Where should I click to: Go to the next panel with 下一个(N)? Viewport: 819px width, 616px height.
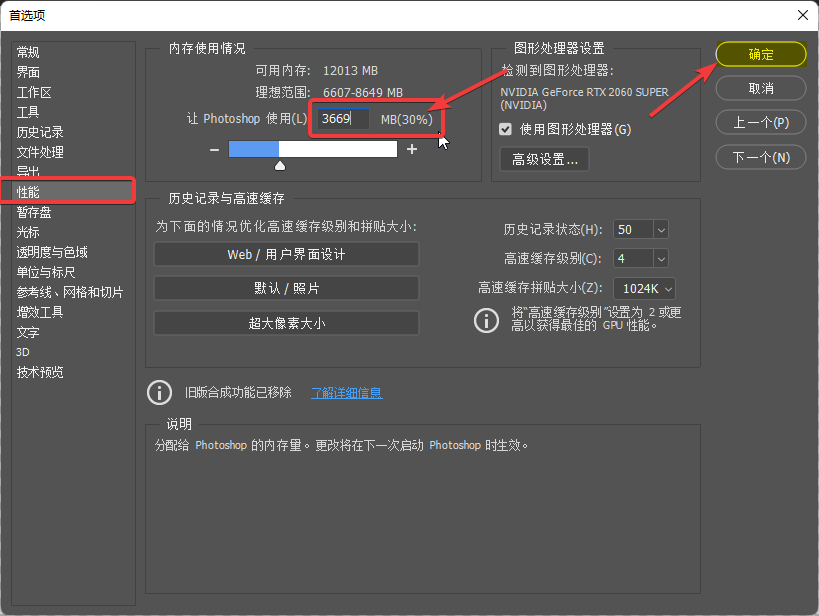(x=759, y=155)
